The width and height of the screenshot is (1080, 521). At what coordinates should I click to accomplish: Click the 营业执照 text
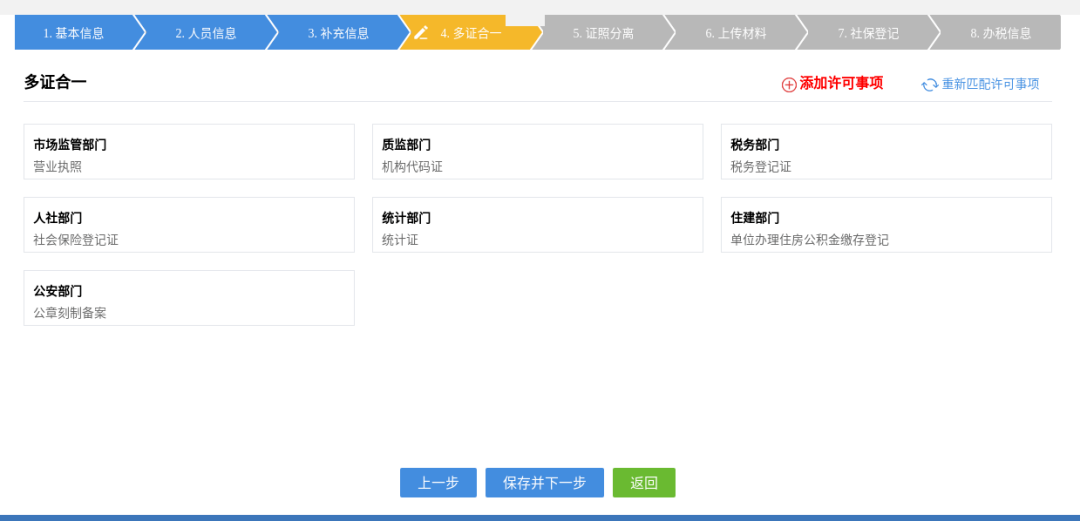[58, 167]
